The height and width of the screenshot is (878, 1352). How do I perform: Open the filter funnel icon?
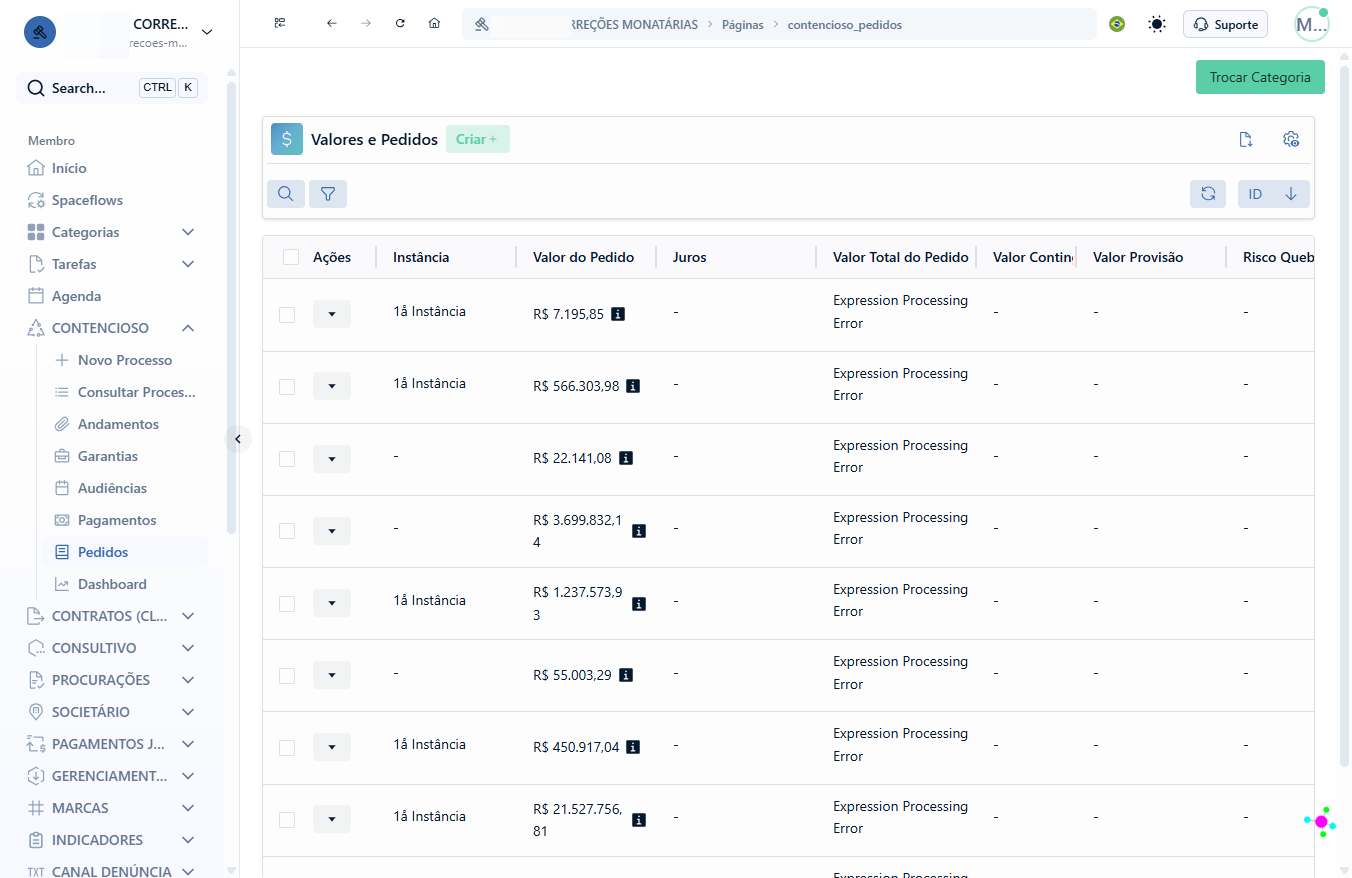click(328, 194)
